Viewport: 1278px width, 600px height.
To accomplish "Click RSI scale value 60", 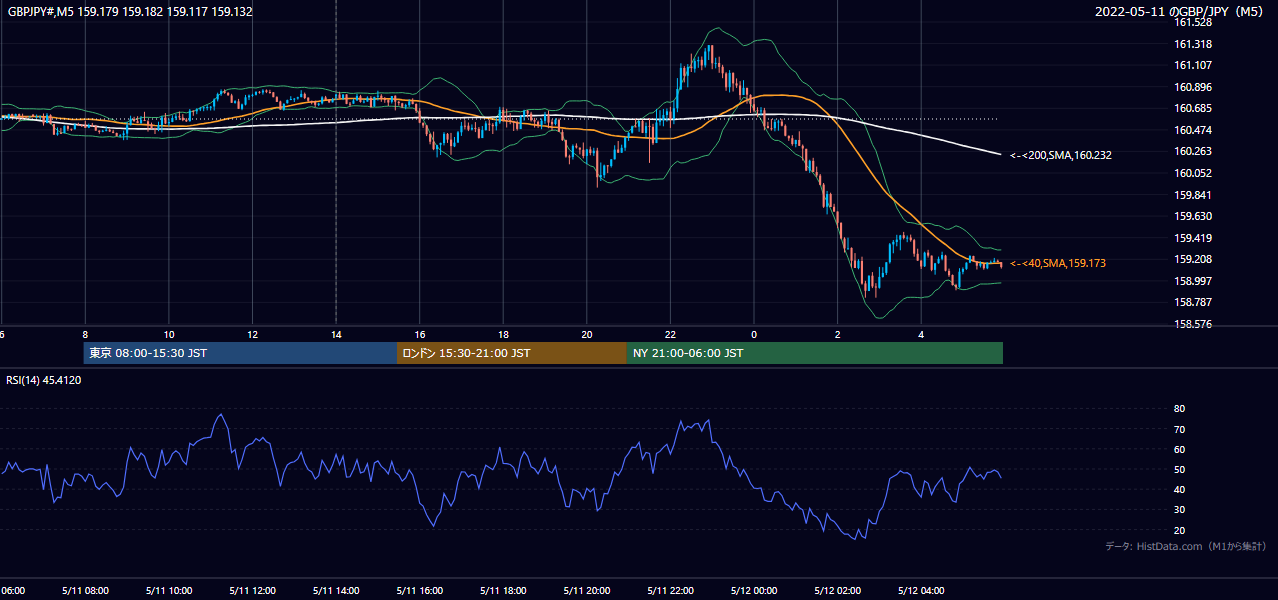I will [x=1179, y=449].
